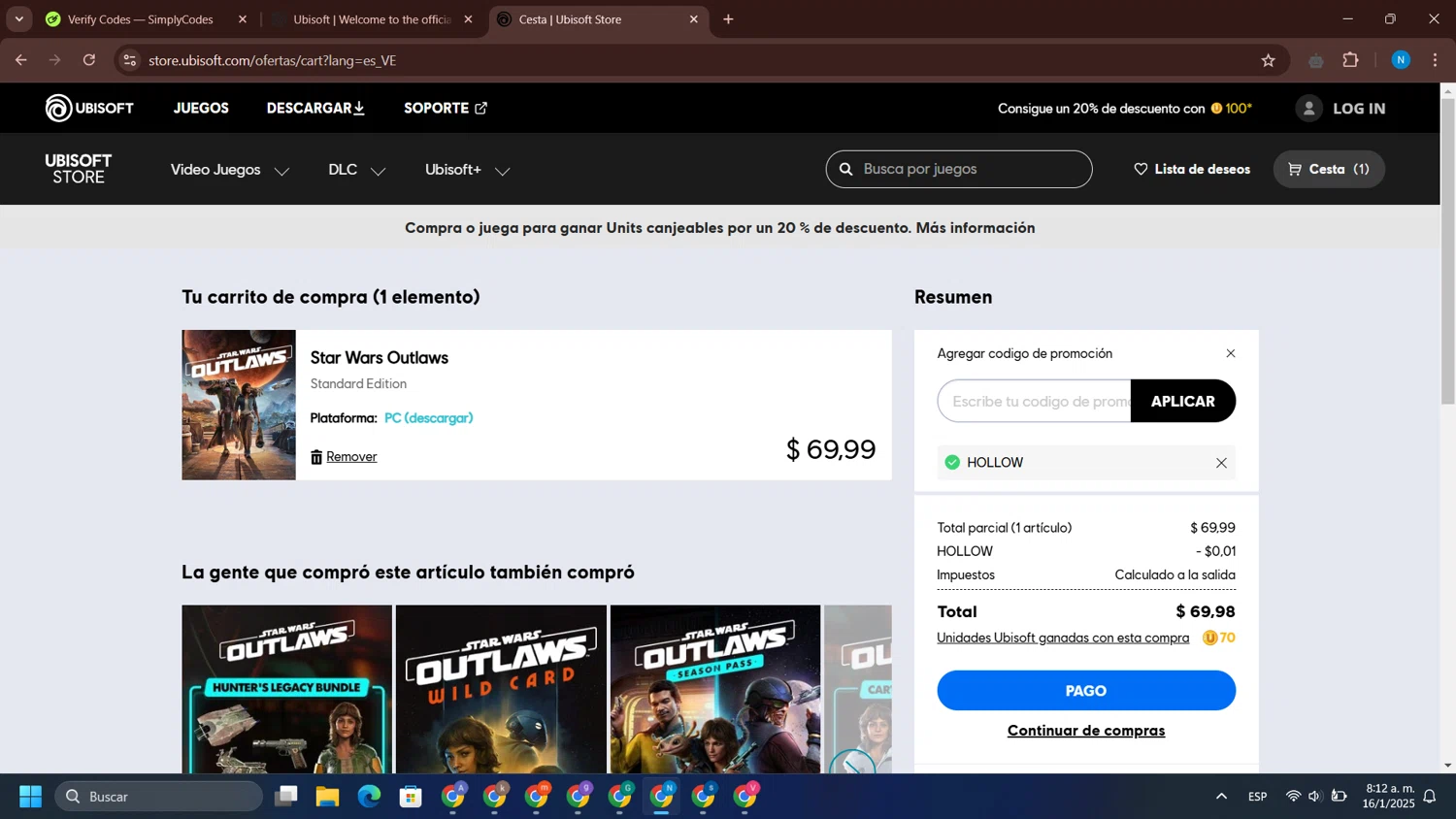Open the DESCARGAR menu item
1456x819 pixels.
[315, 108]
